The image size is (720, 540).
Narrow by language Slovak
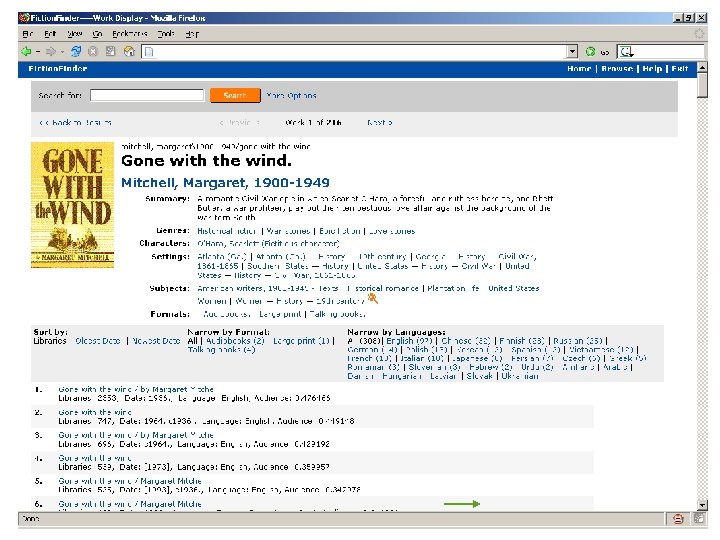tap(479, 376)
